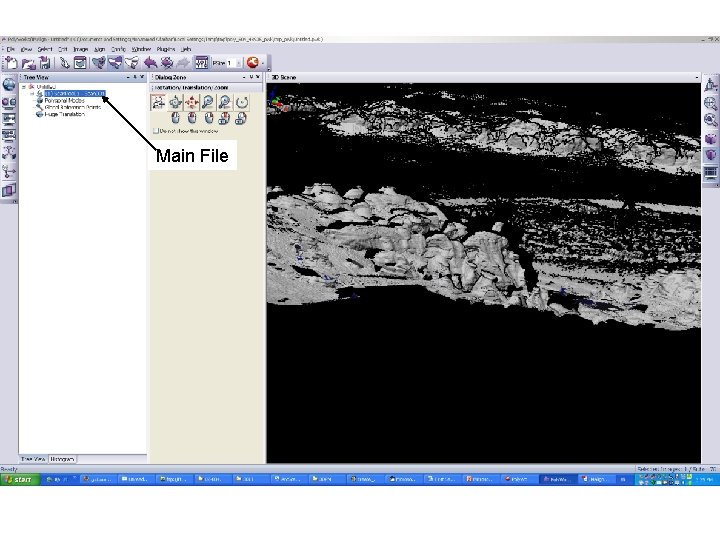Click the third left sidebar monitor-like icon
Screen dimensions: 720x540
9,119
